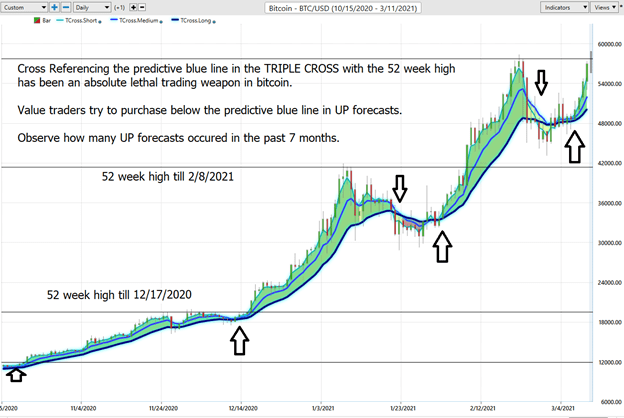This screenshot has width=624, height=418.
Task: Click the Bitcoin BTC/USD symbol title field
Action: click(x=343, y=8)
